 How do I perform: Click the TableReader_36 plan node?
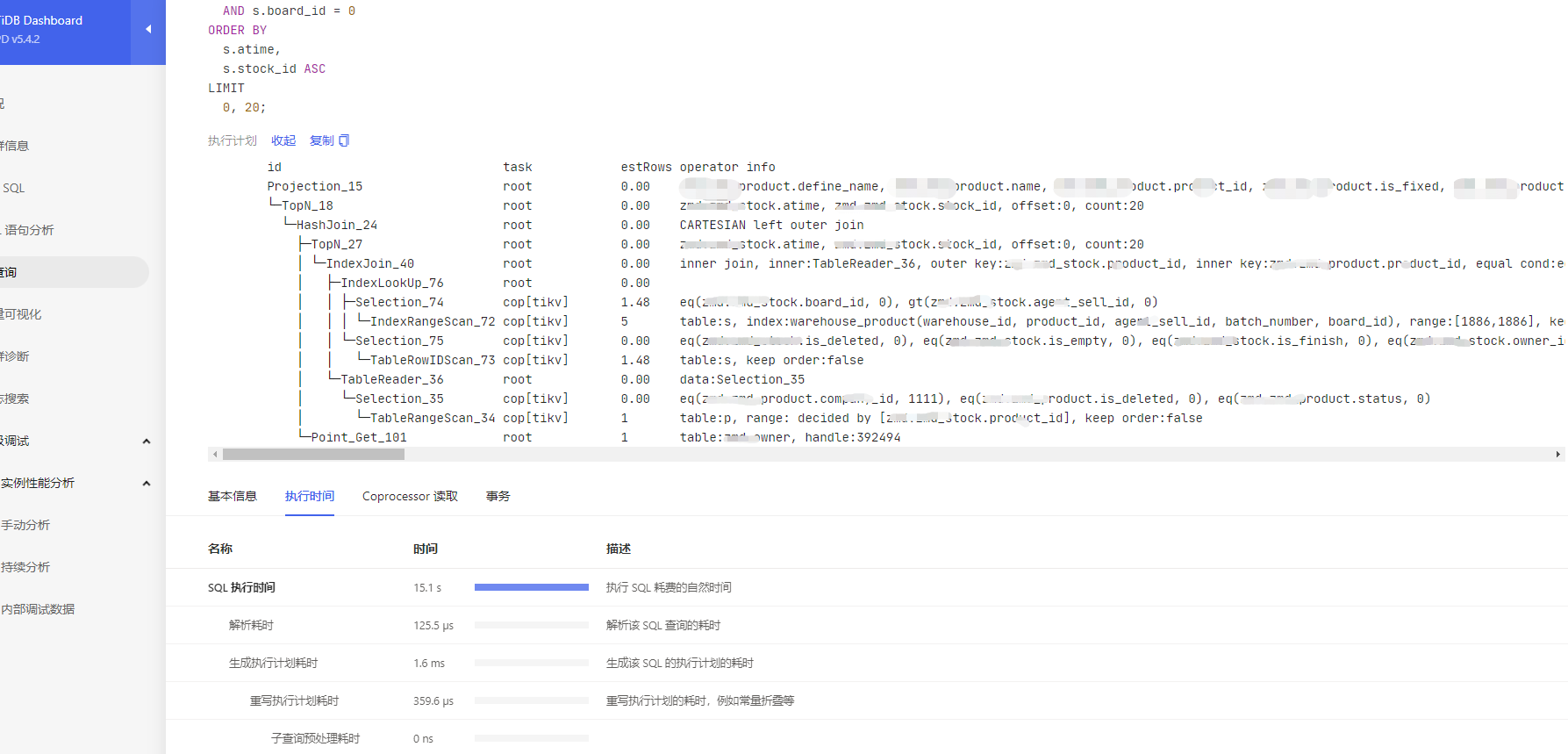click(392, 379)
